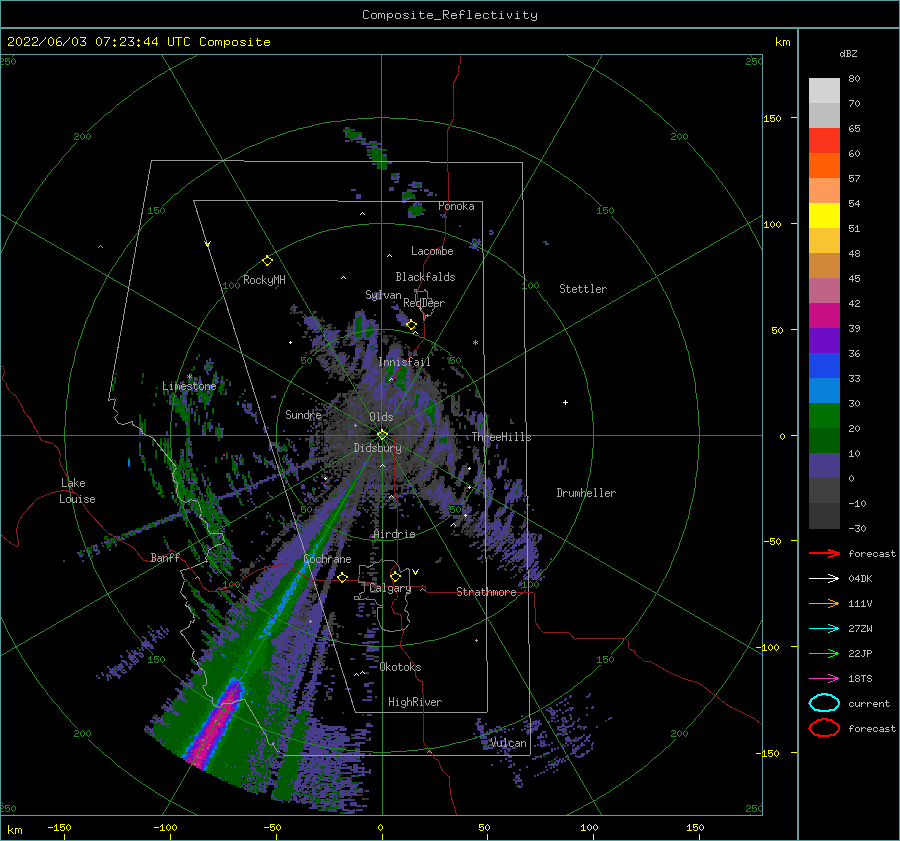Click the Sylvan label
900x841 pixels.
coord(383,295)
